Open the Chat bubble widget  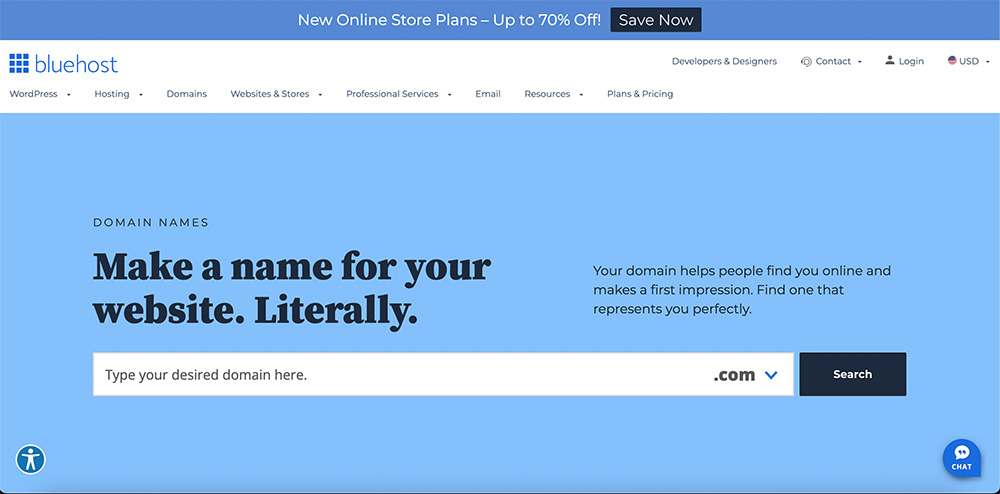pos(962,458)
